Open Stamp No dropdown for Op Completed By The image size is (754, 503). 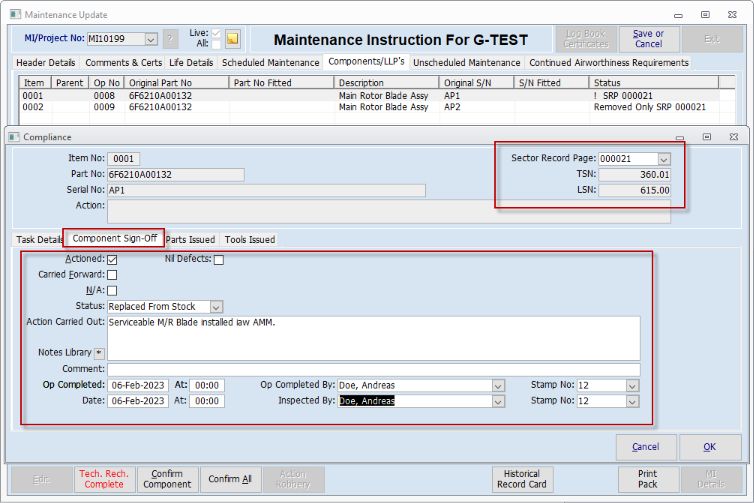(632, 386)
